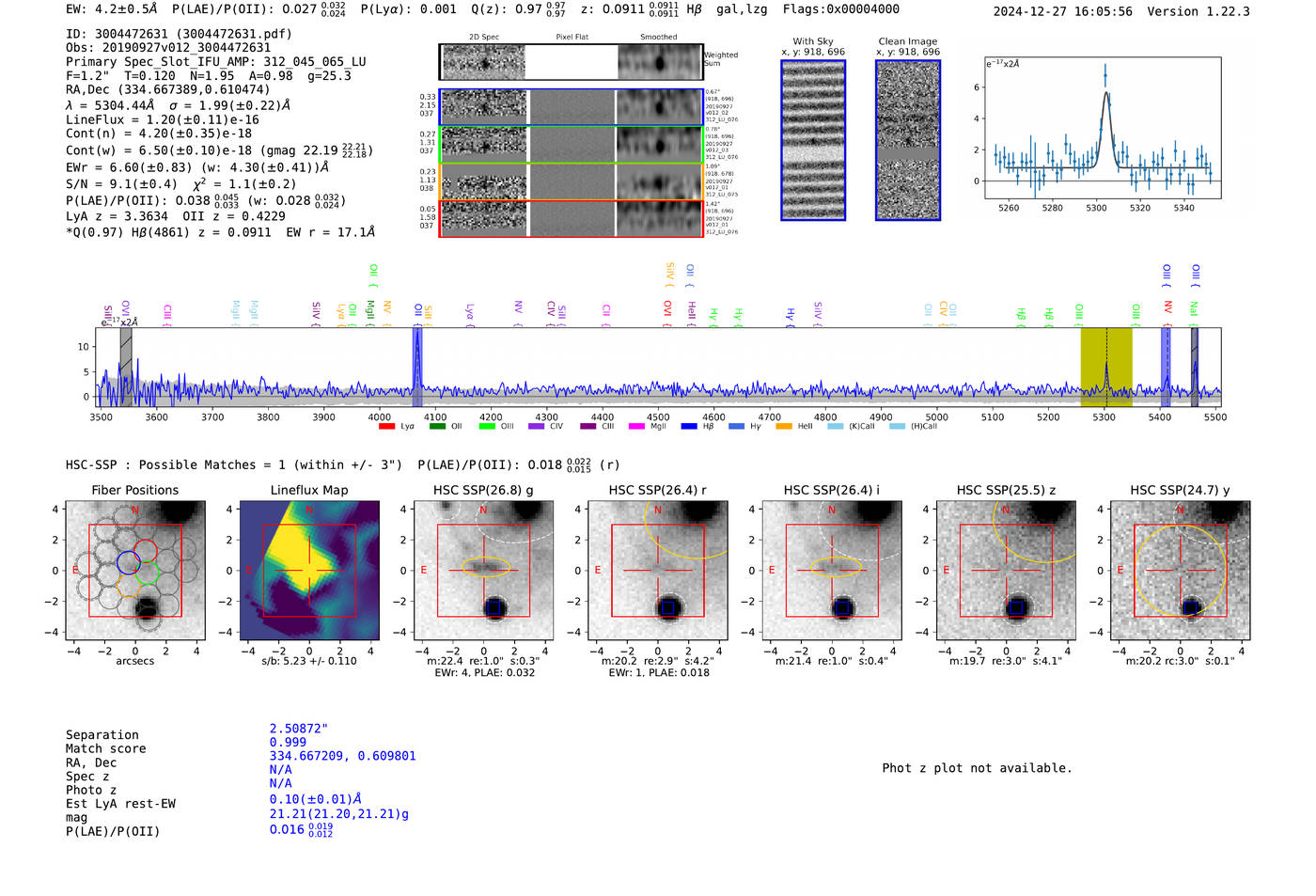Click the blue fiber circle in Fiber Positions
Viewport: 1316px width, 896px height.
[129, 563]
